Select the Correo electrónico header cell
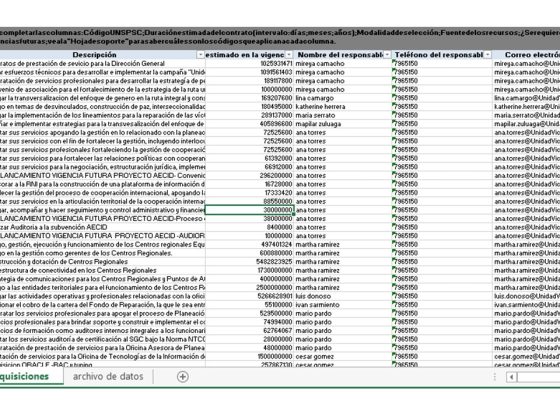 click(x=526, y=55)
